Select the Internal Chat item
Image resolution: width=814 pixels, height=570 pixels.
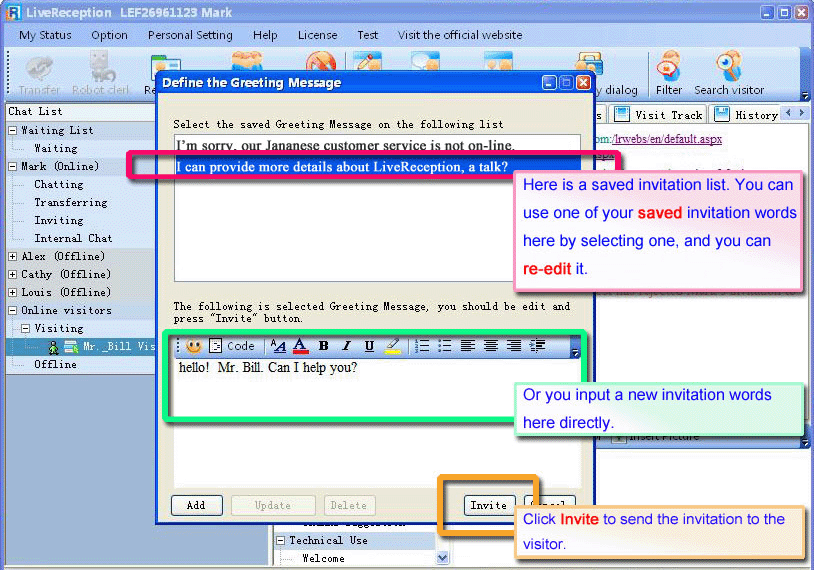click(x=73, y=238)
